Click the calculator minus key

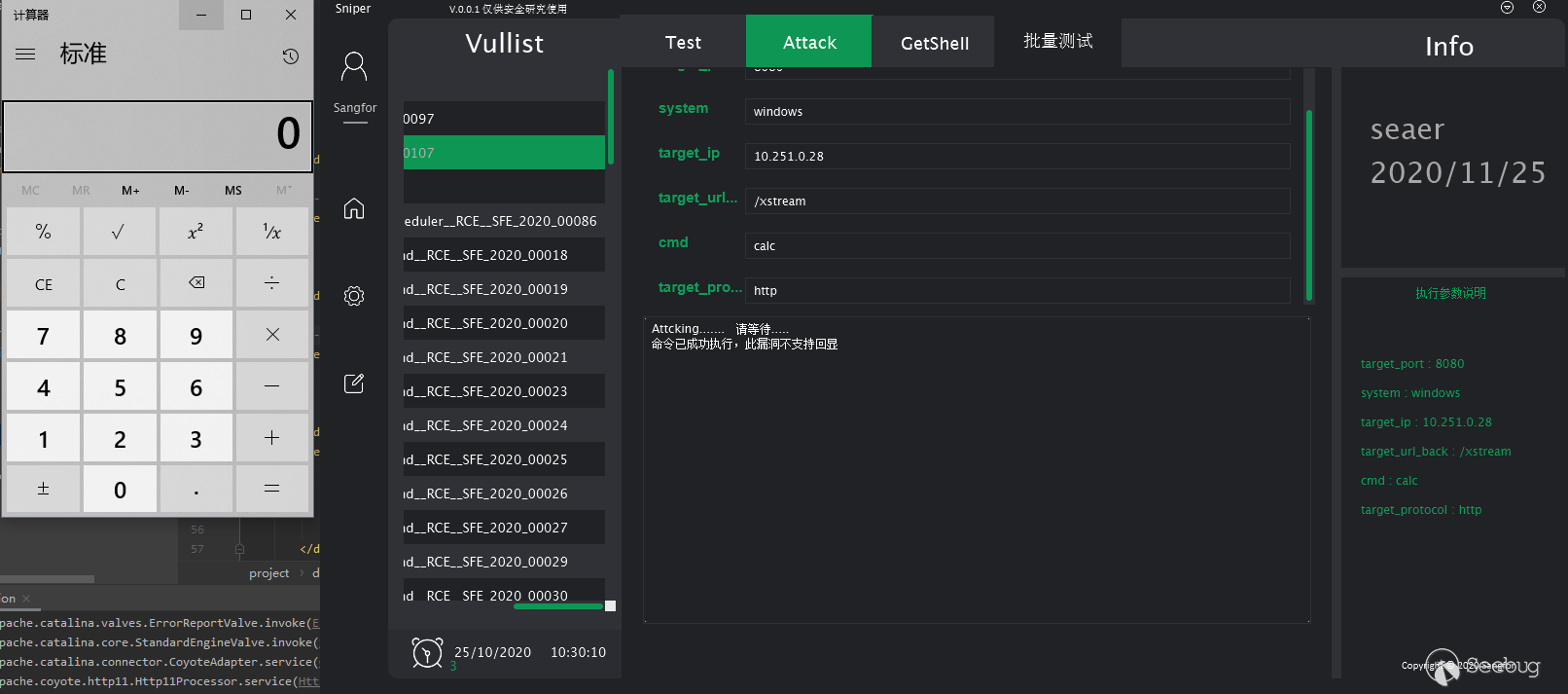pyautogui.click(x=272, y=386)
